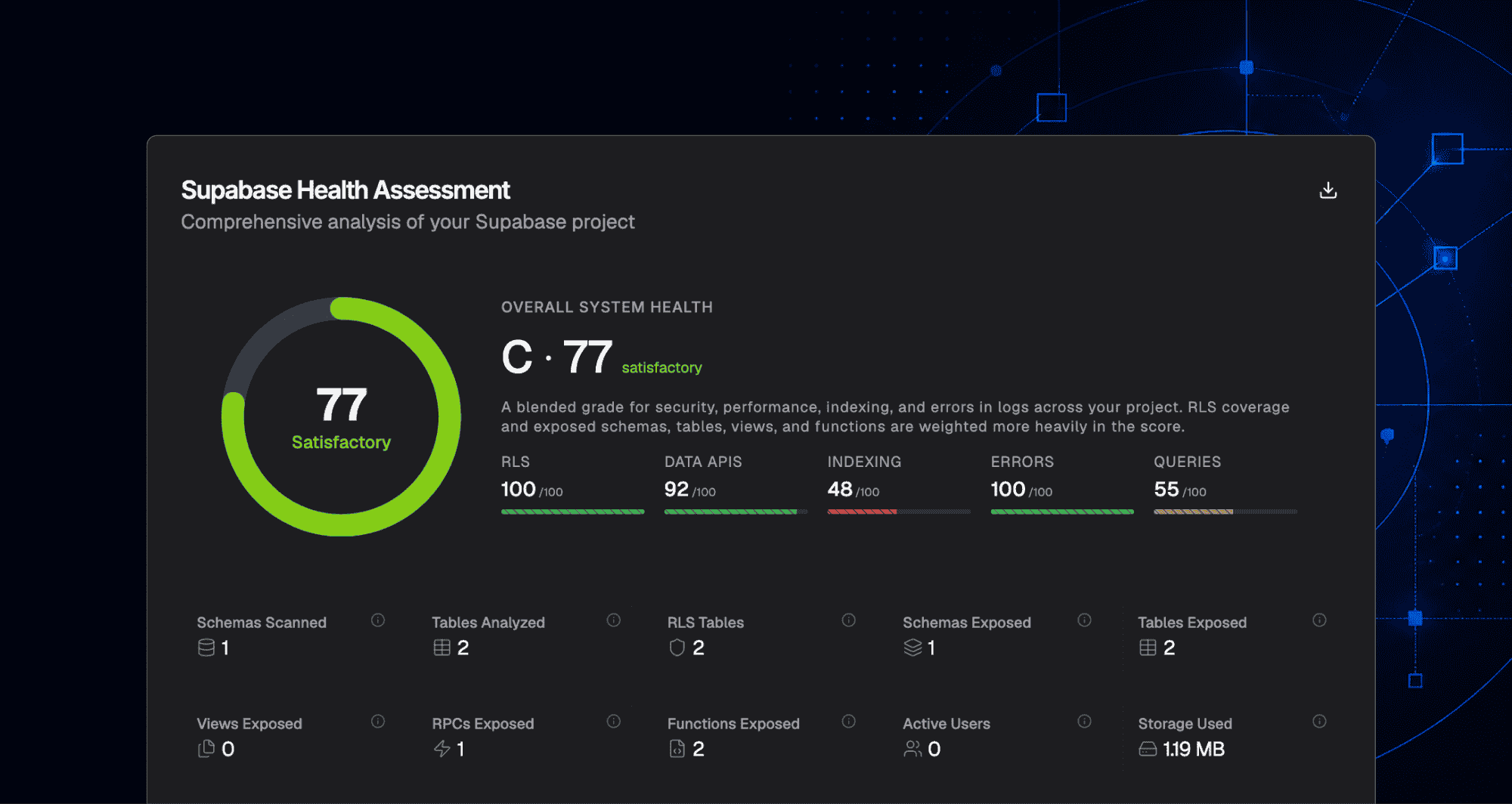Click the circular 77 health gauge

pos(341,416)
